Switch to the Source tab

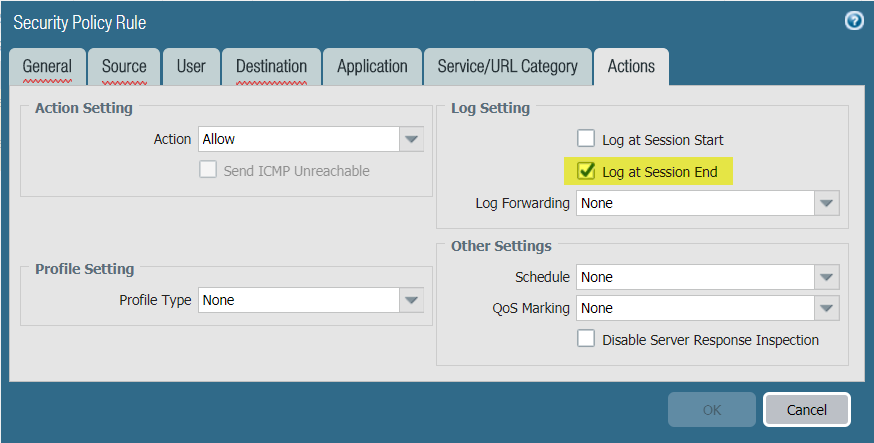pos(124,67)
